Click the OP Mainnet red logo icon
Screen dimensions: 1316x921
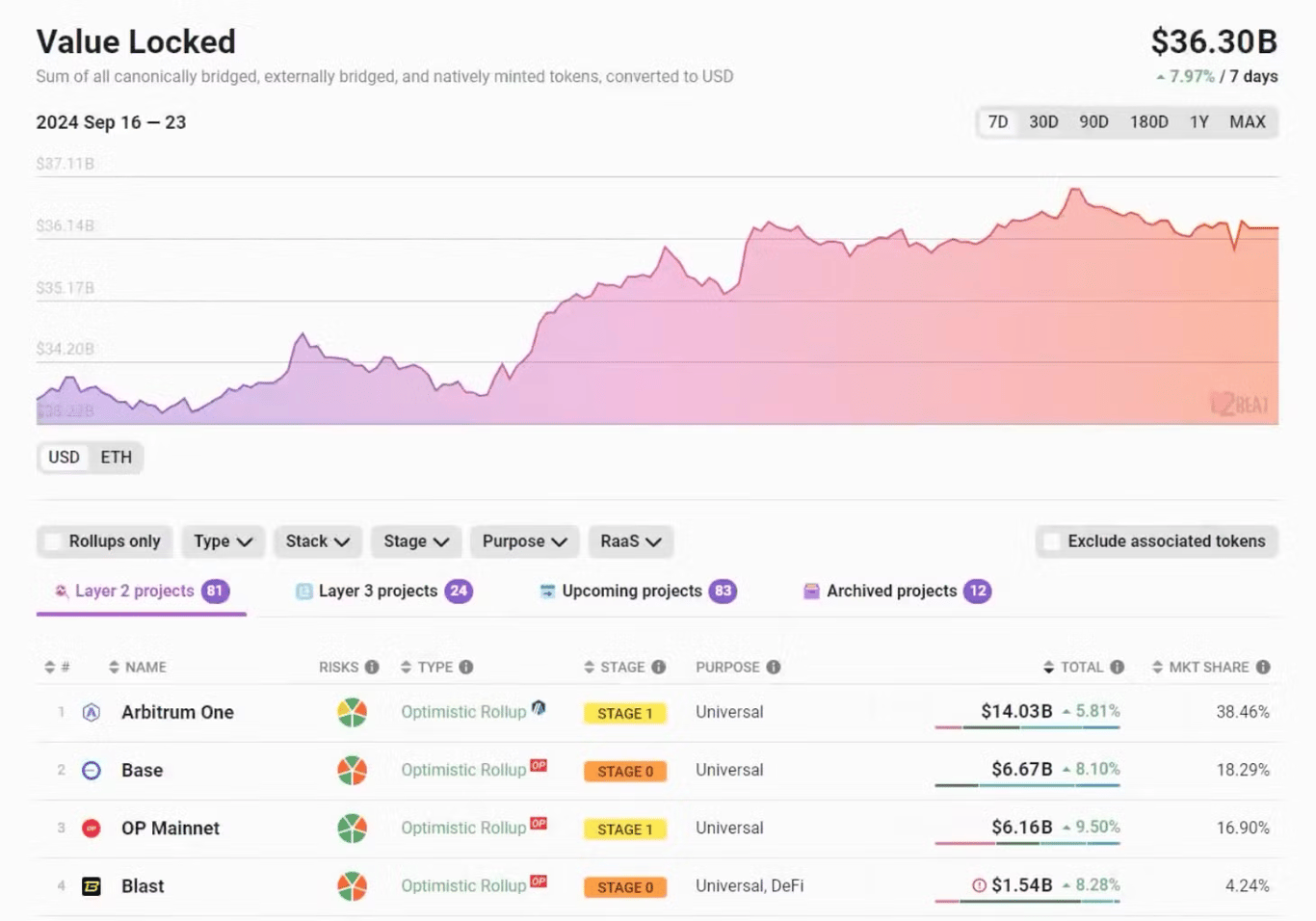[92, 829]
